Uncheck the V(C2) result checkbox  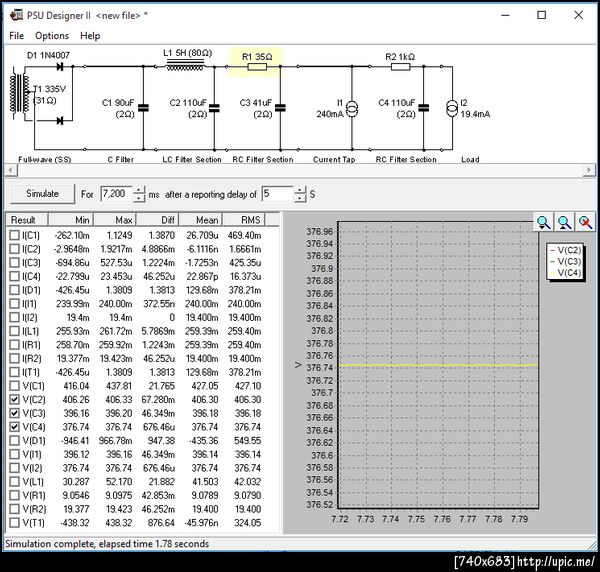point(15,400)
